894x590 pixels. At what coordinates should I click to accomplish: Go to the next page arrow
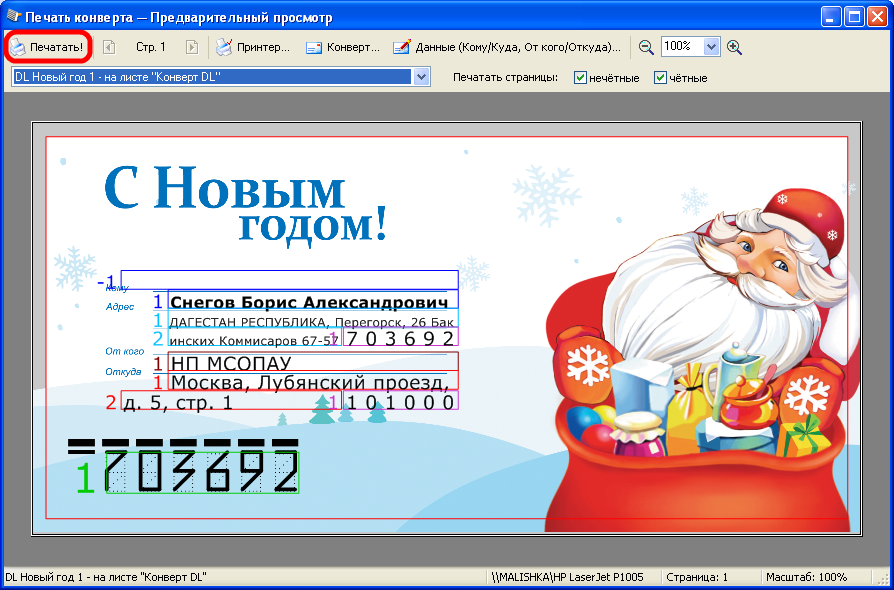click(191, 47)
